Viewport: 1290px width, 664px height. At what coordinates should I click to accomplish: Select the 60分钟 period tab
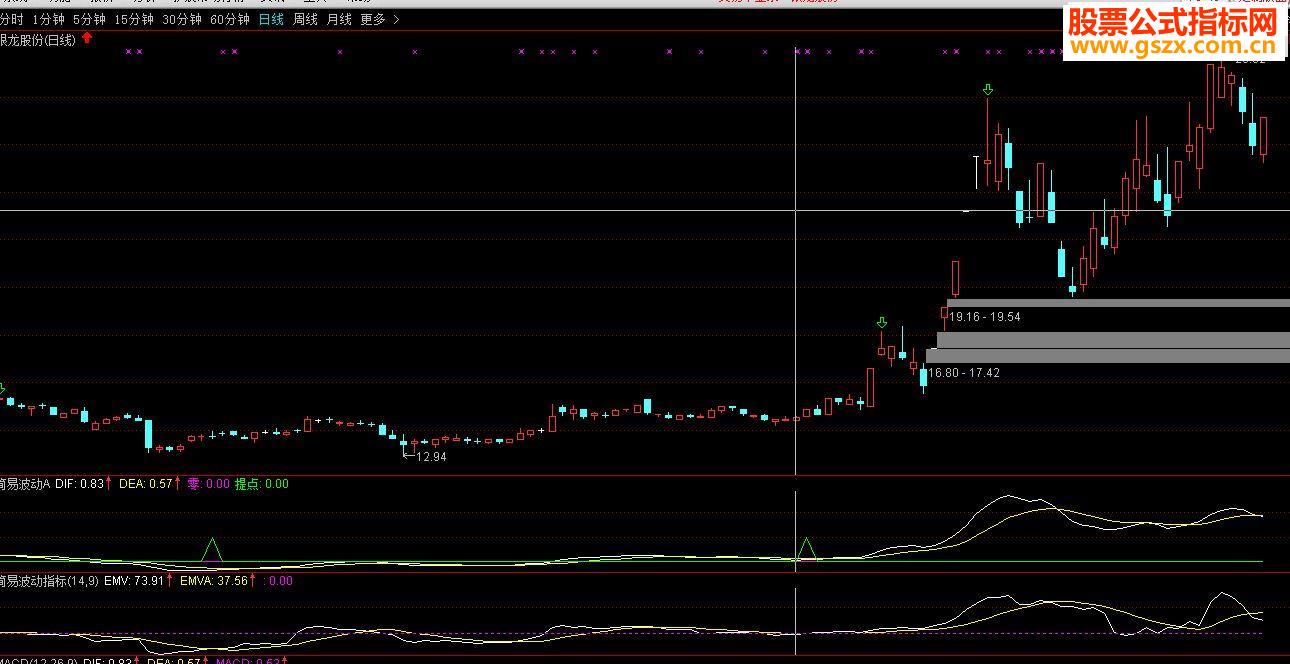pos(230,19)
